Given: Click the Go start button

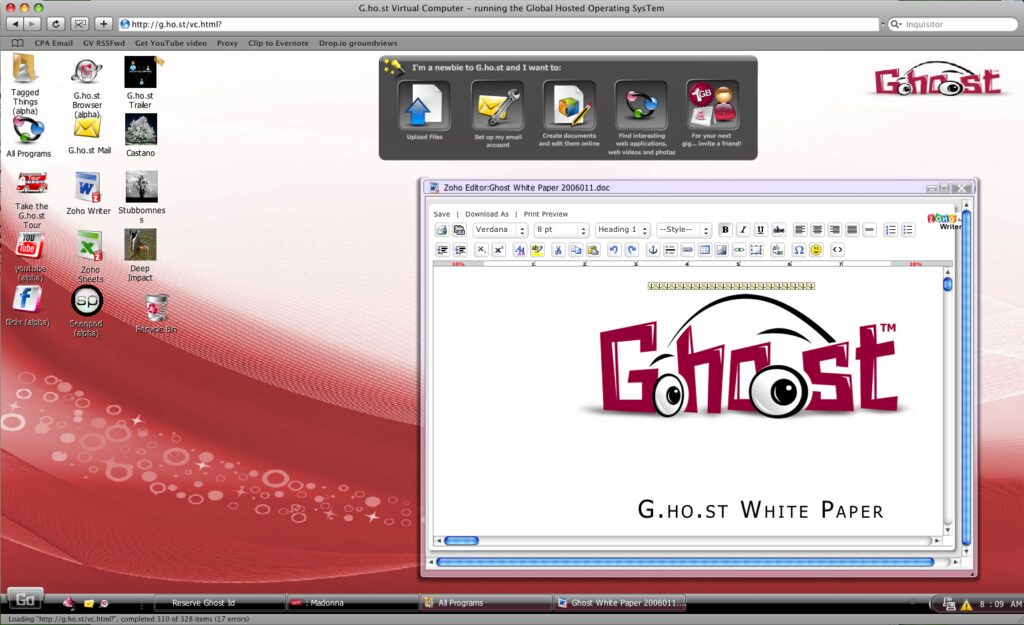Looking at the screenshot, I should pos(25,599).
